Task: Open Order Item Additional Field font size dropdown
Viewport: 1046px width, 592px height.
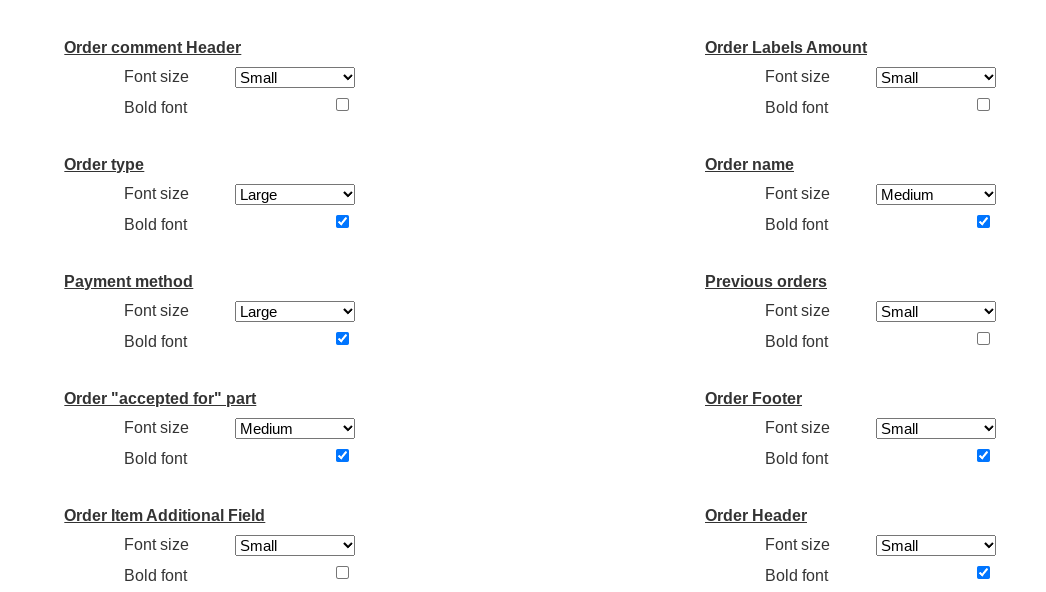Action: [x=295, y=546]
